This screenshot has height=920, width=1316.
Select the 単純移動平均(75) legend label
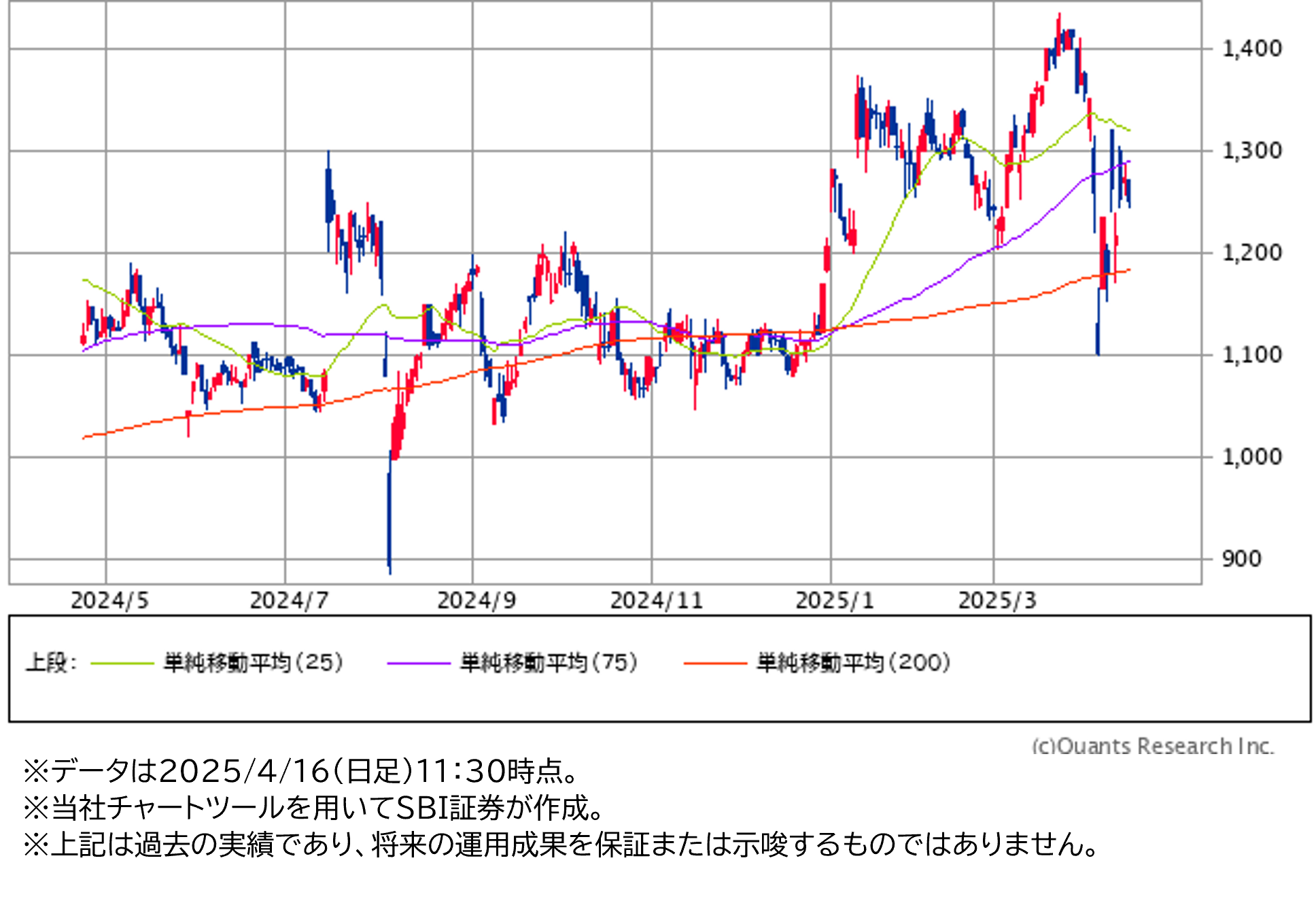click(549, 662)
